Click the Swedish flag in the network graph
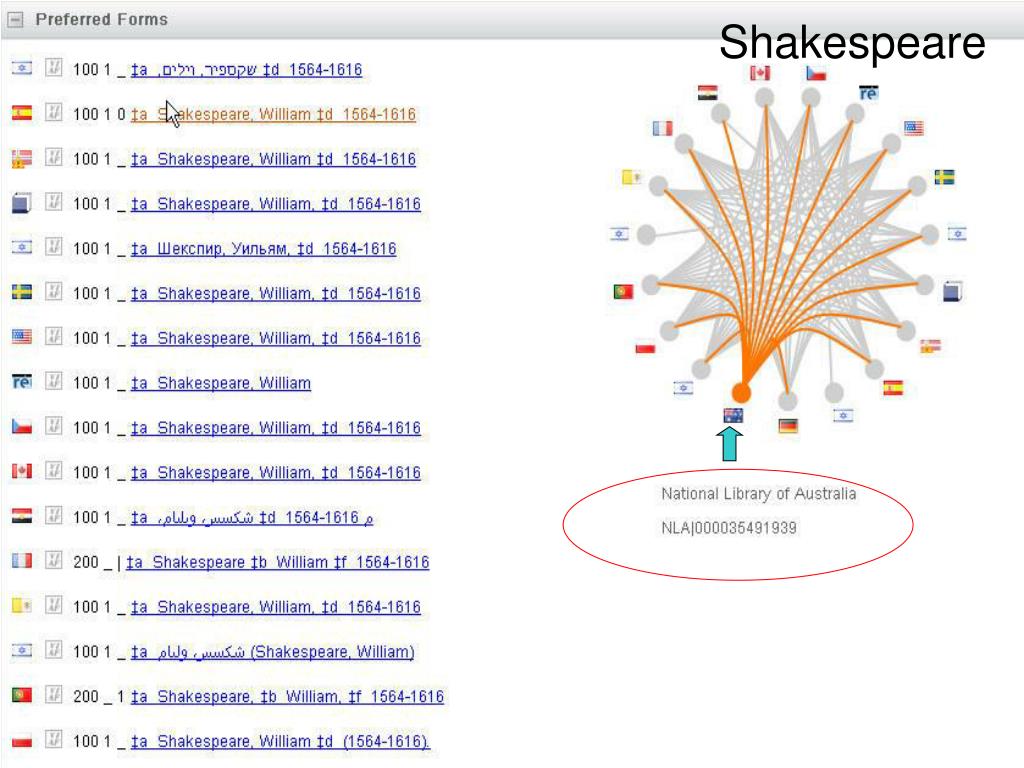1024x768 pixels. click(943, 177)
